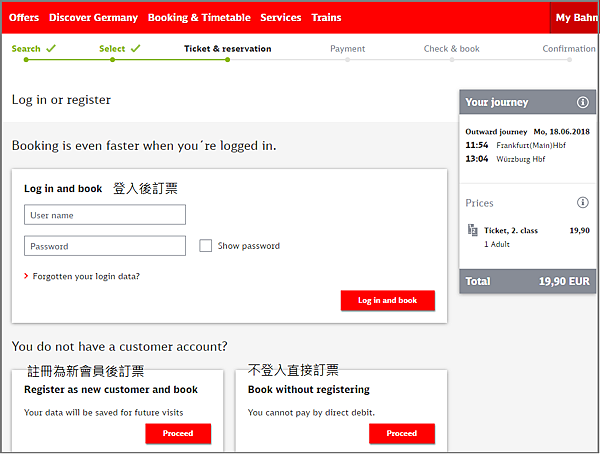Open the Your journey info icon
The image size is (600, 454).
click(x=582, y=102)
